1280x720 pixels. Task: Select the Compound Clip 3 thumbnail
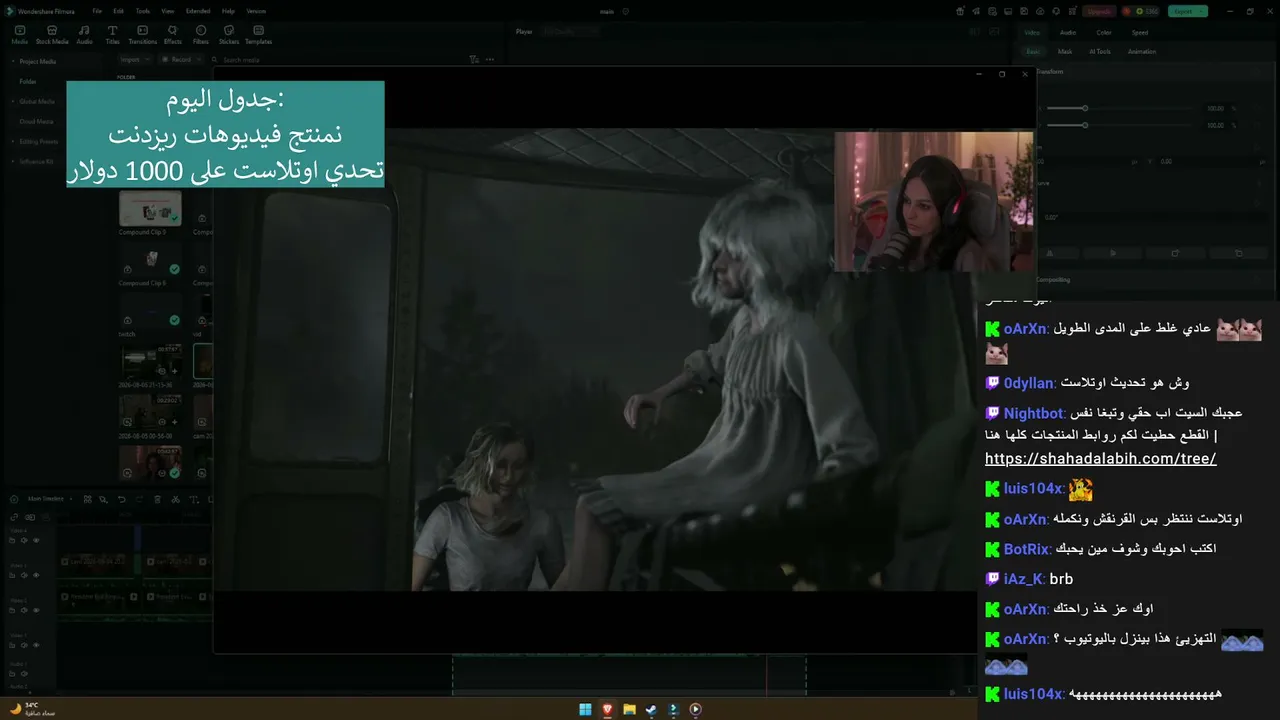[x=150, y=209]
